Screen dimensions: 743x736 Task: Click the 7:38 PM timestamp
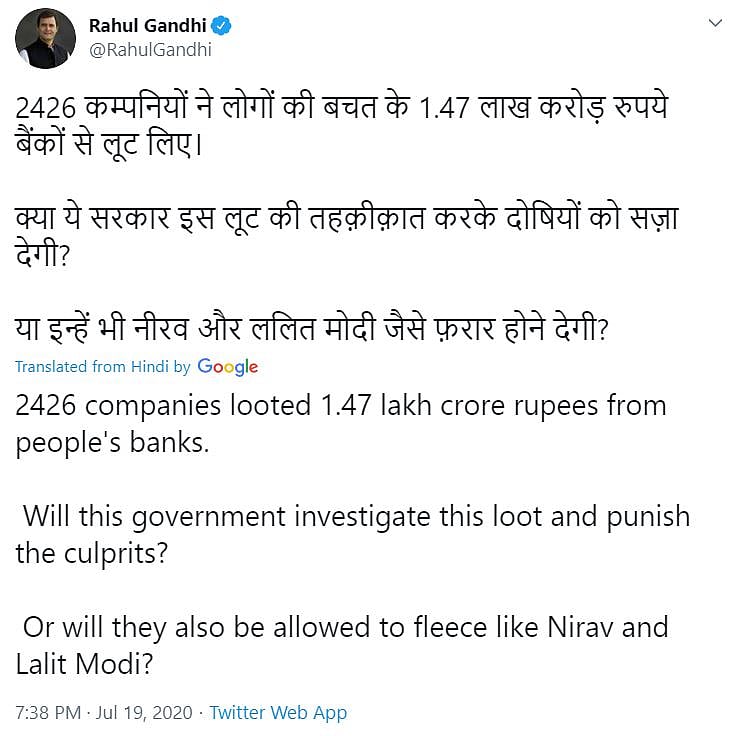click(x=48, y=713)
